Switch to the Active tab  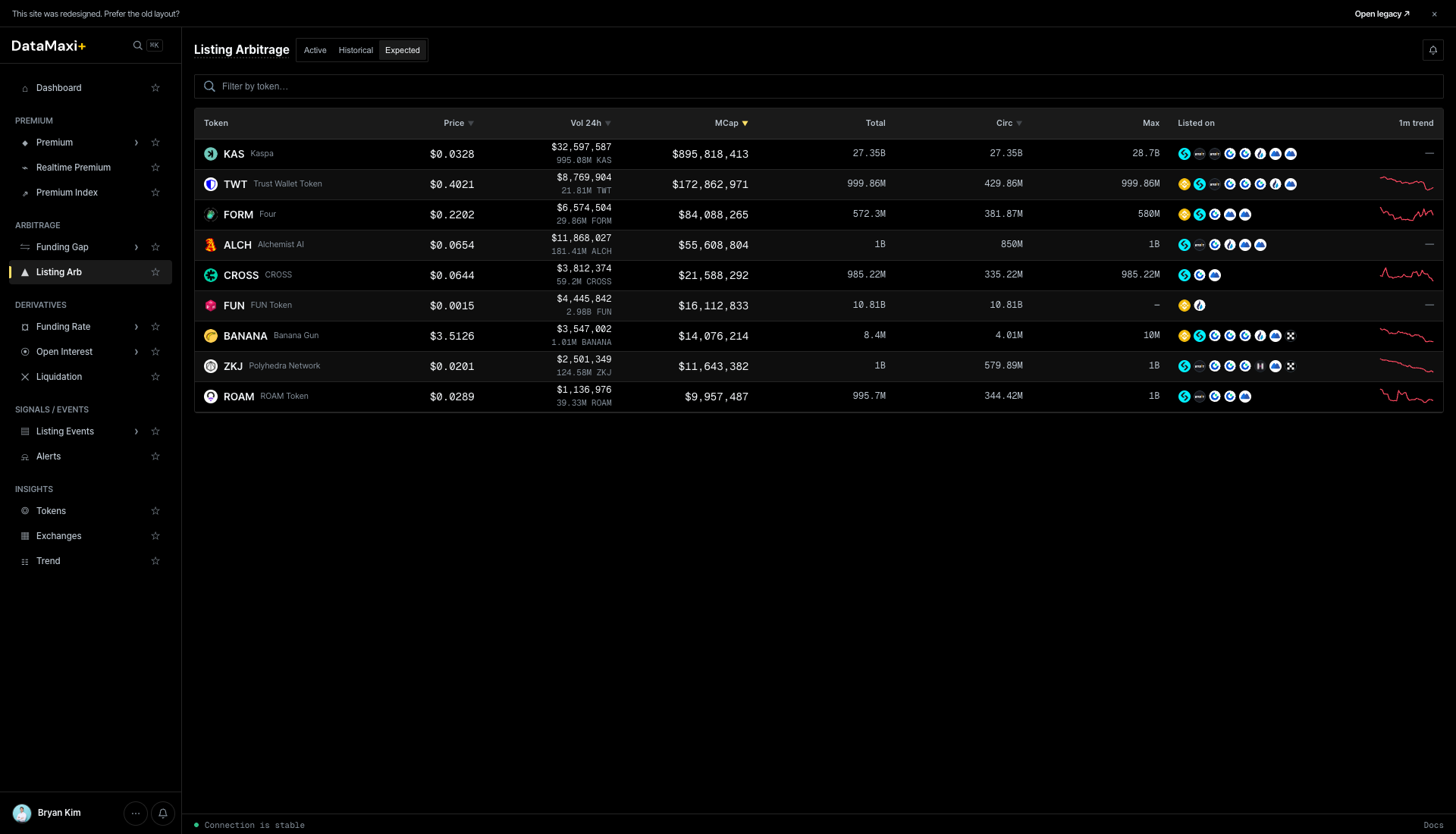tap(315, 50)
